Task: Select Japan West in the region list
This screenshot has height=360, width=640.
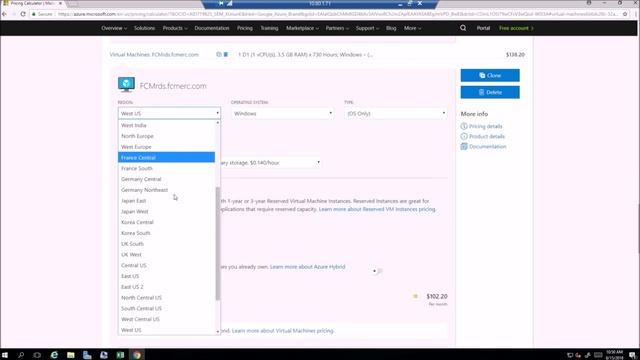Action: pyautogui.click(x=167, y=211)
